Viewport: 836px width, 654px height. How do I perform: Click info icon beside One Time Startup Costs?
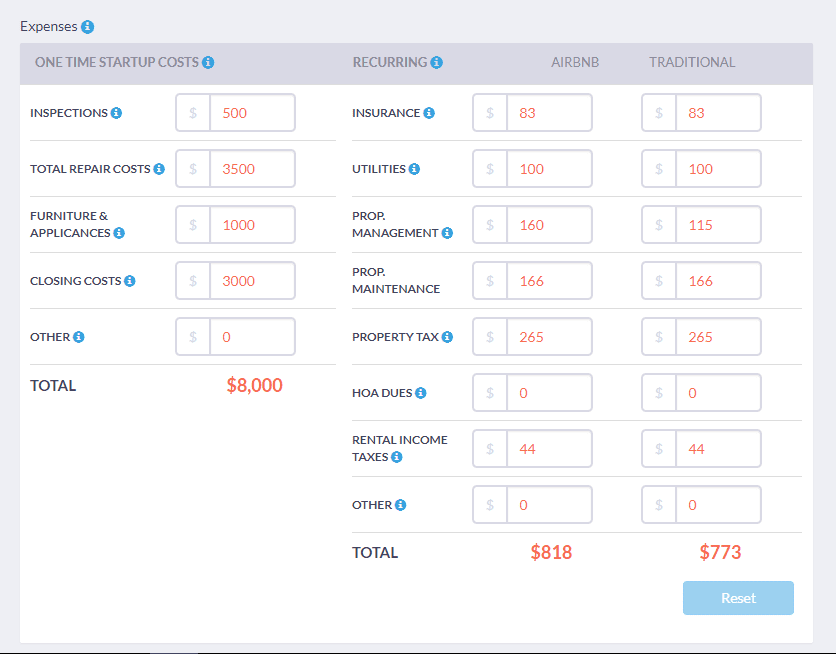pos(208,62)
